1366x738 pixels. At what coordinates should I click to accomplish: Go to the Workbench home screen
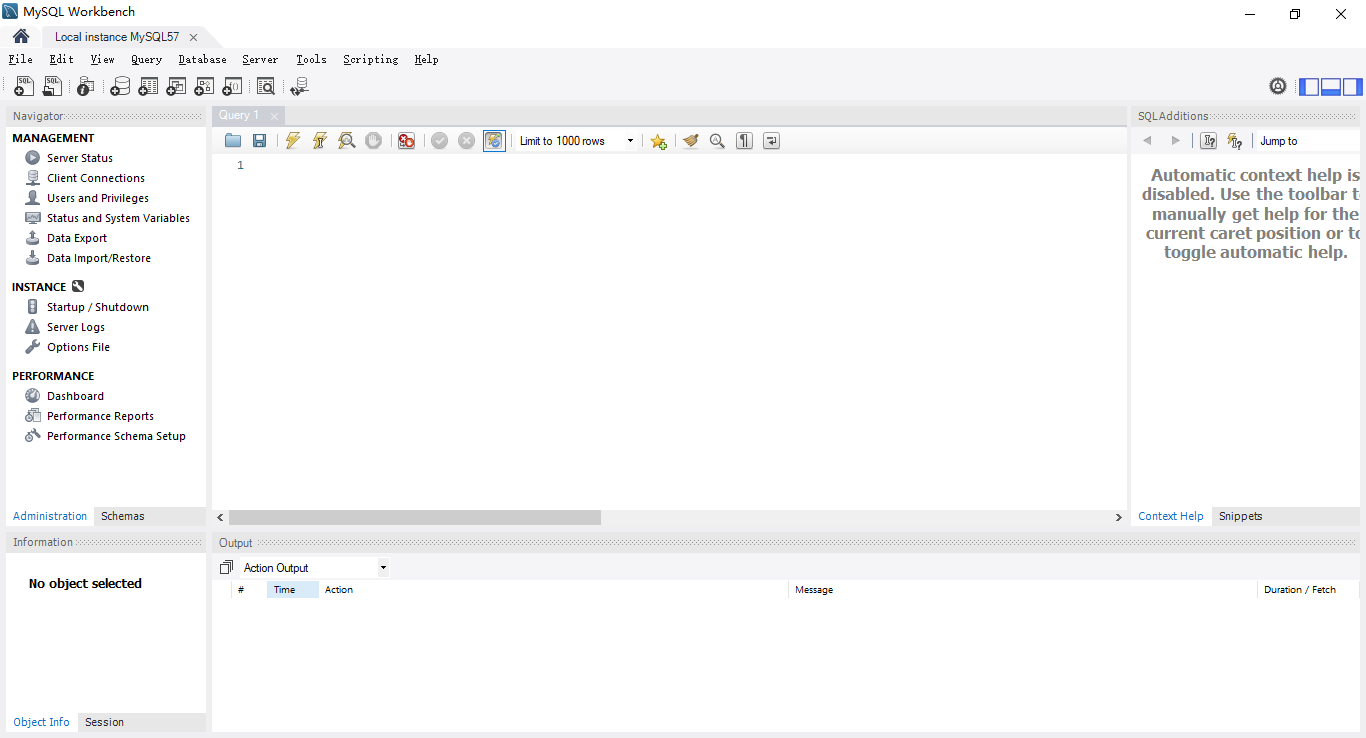click(x=21, y=37)
